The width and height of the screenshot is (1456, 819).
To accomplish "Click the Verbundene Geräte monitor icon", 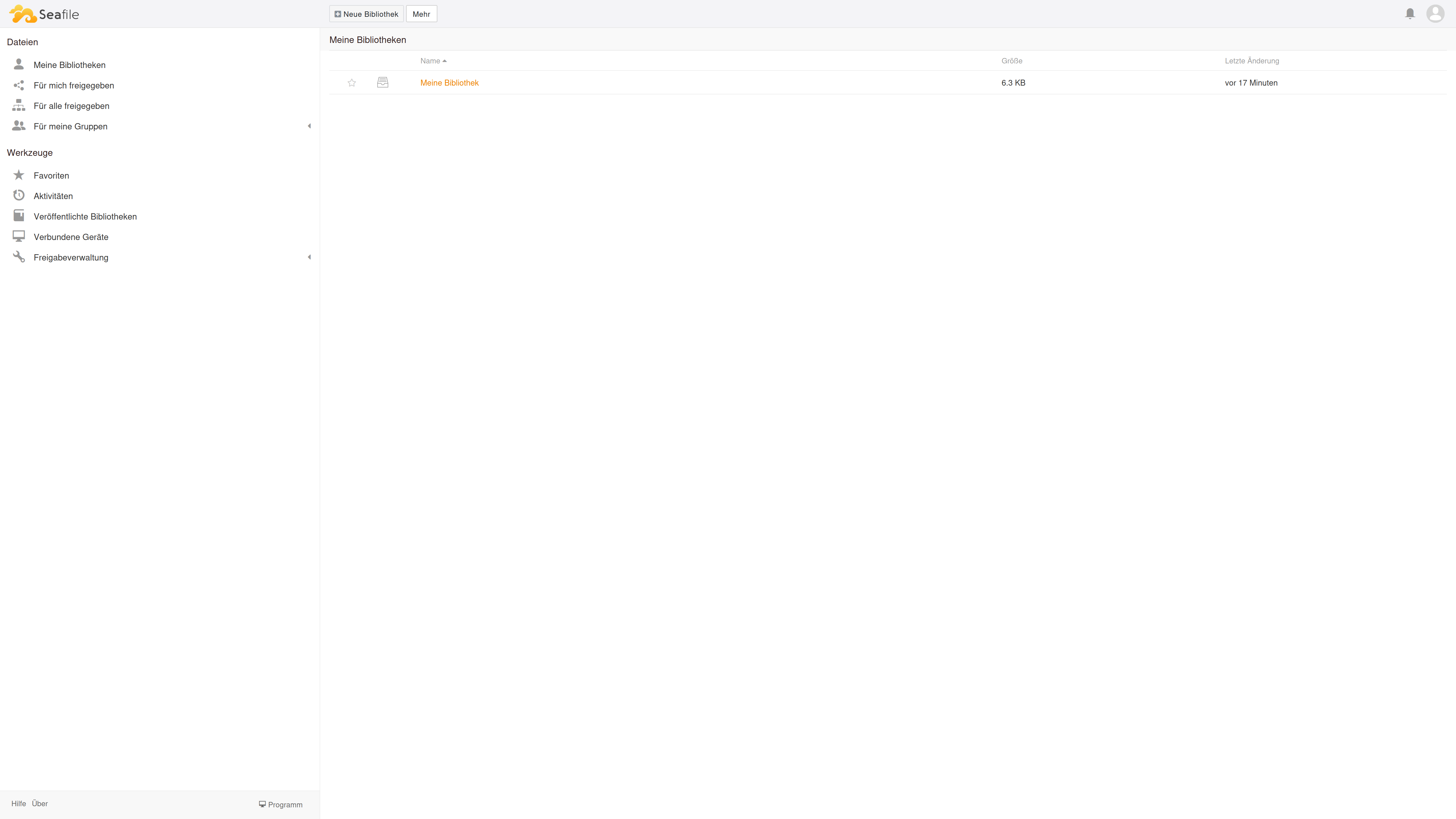I will pyautogui.click(x=19, y=236).
